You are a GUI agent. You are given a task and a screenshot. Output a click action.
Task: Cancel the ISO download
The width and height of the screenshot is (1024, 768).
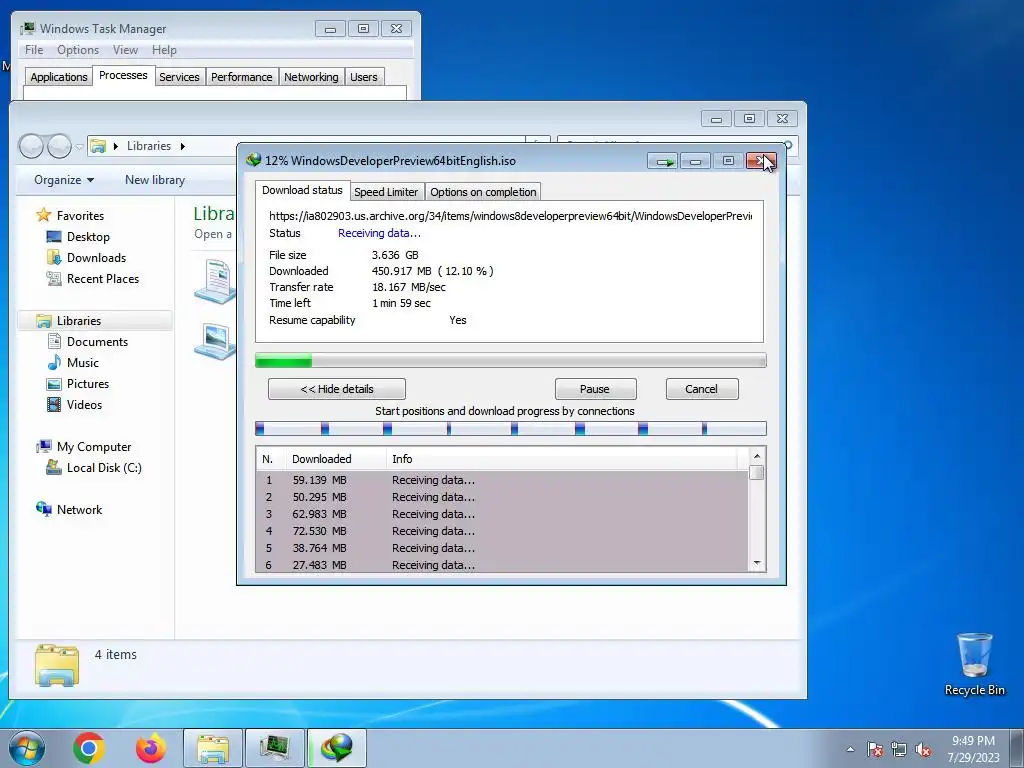(701, 389)
